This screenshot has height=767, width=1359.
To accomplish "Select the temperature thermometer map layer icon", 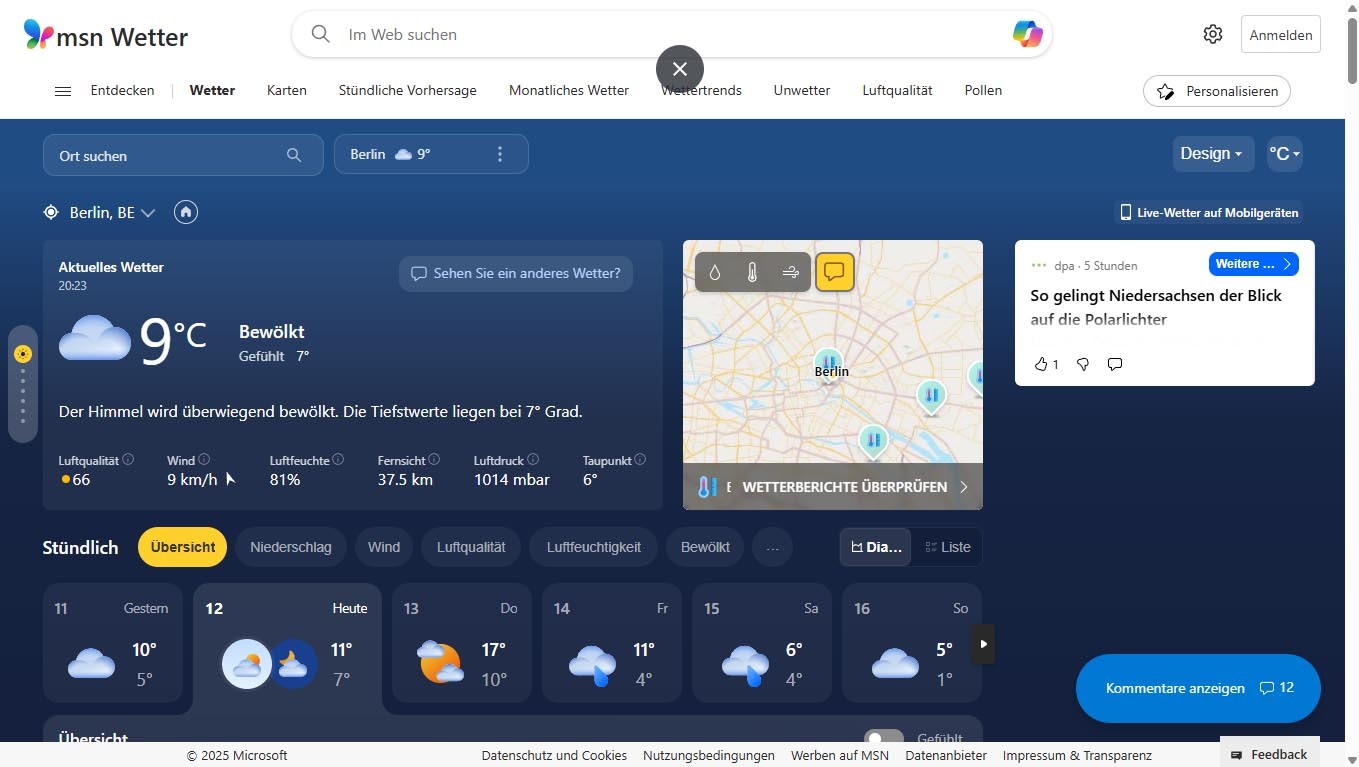I will pyautogui.click(x=753, y=272).
